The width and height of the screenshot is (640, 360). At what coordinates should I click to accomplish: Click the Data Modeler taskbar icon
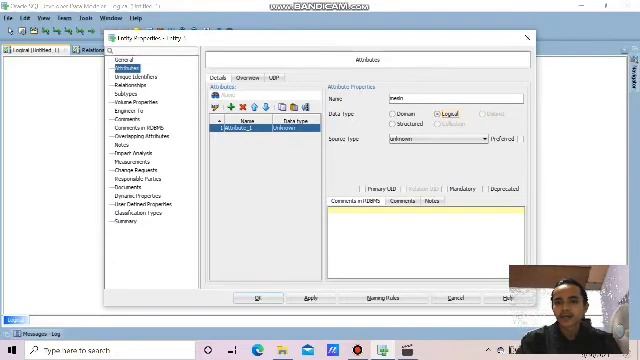[x=382, y=350]
